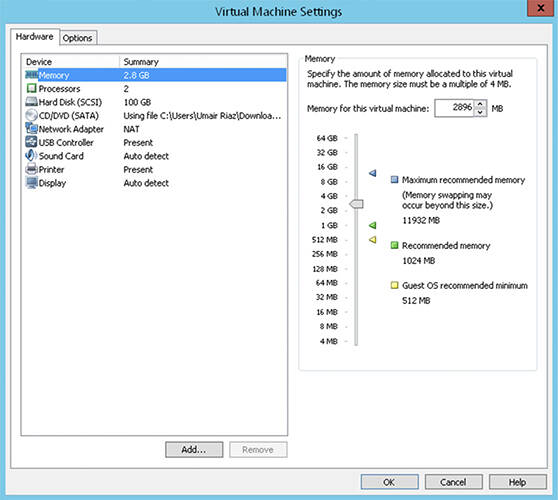This screenshot has width=558, height=500.
Task: Click the 512 MB slider scale label
Action: click(325, 240)
